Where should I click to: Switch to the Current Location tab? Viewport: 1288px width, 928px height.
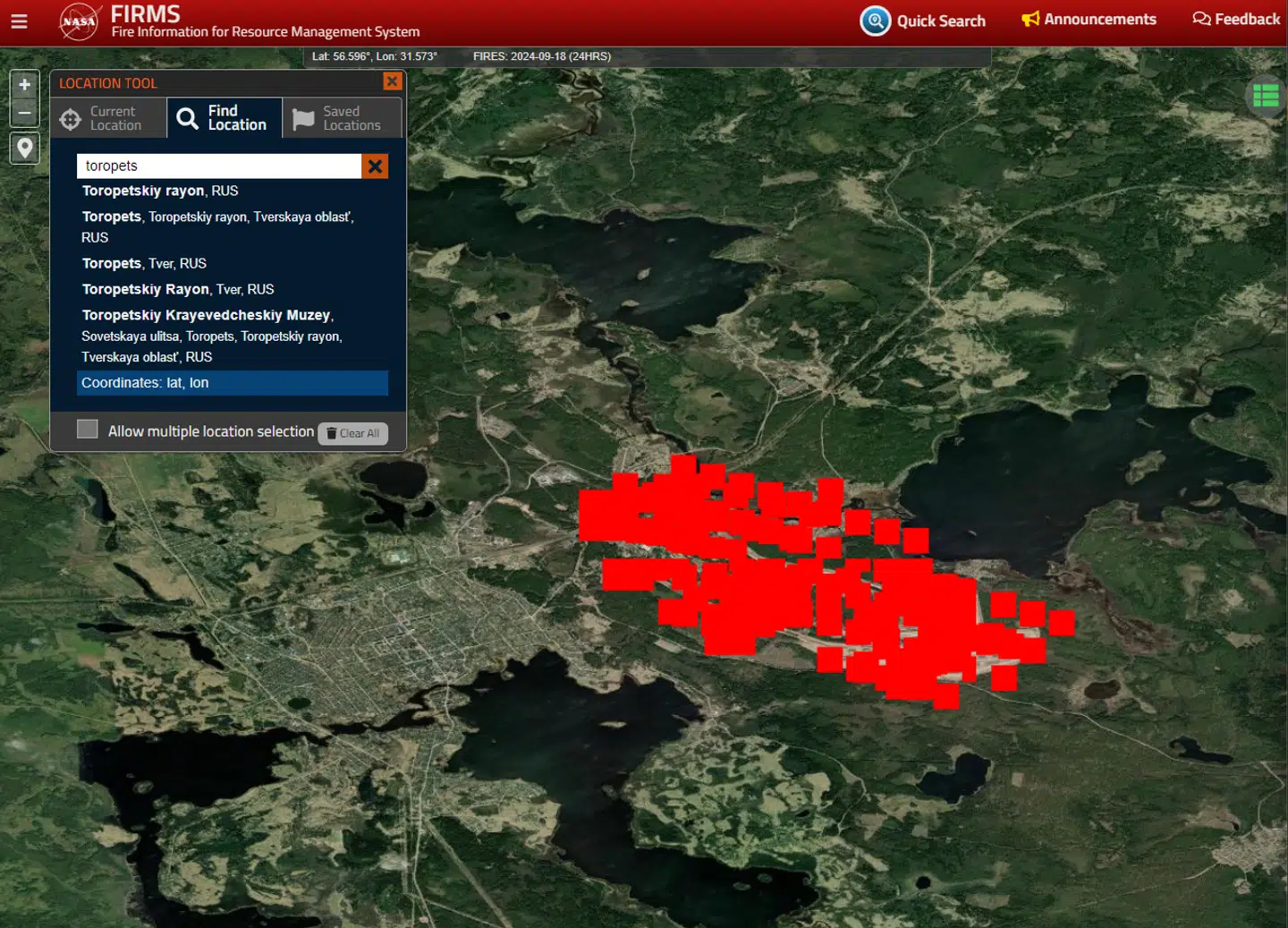[108, 118]
